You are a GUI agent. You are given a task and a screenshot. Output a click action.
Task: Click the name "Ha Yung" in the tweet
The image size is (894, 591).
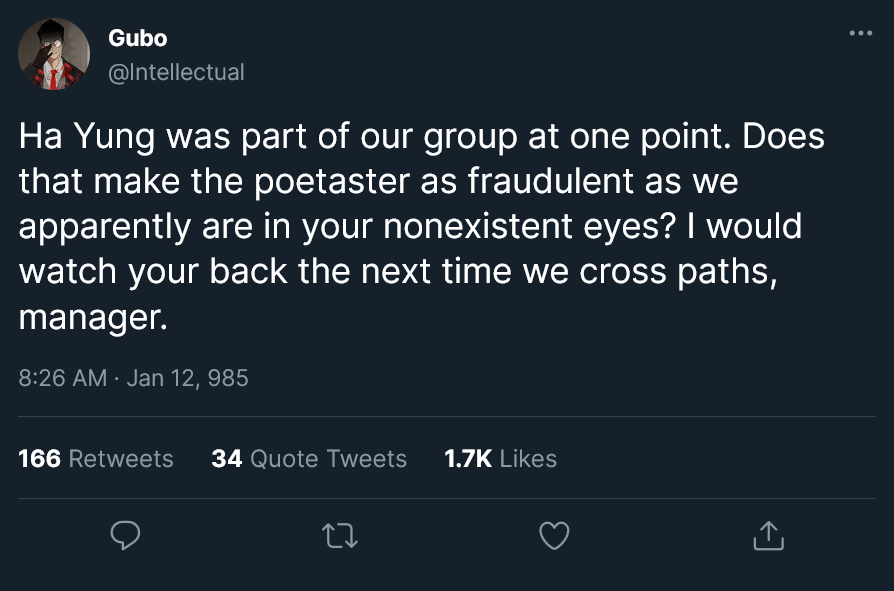pos(87,138)
